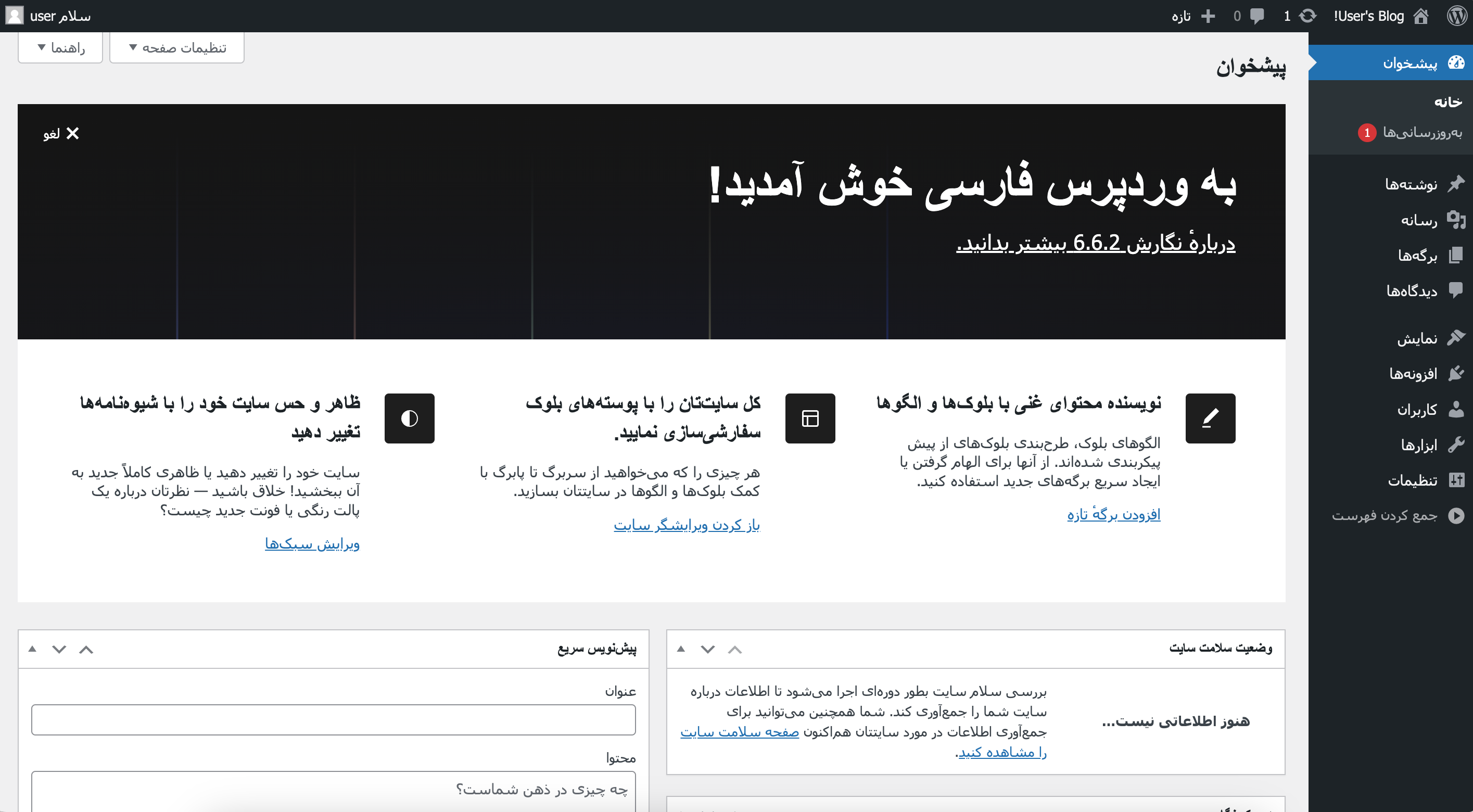Click the WordPress logo in admin bar
Image resolution: width=1473 pixels, height=812 pixels.
click(x=1457, y=16)
